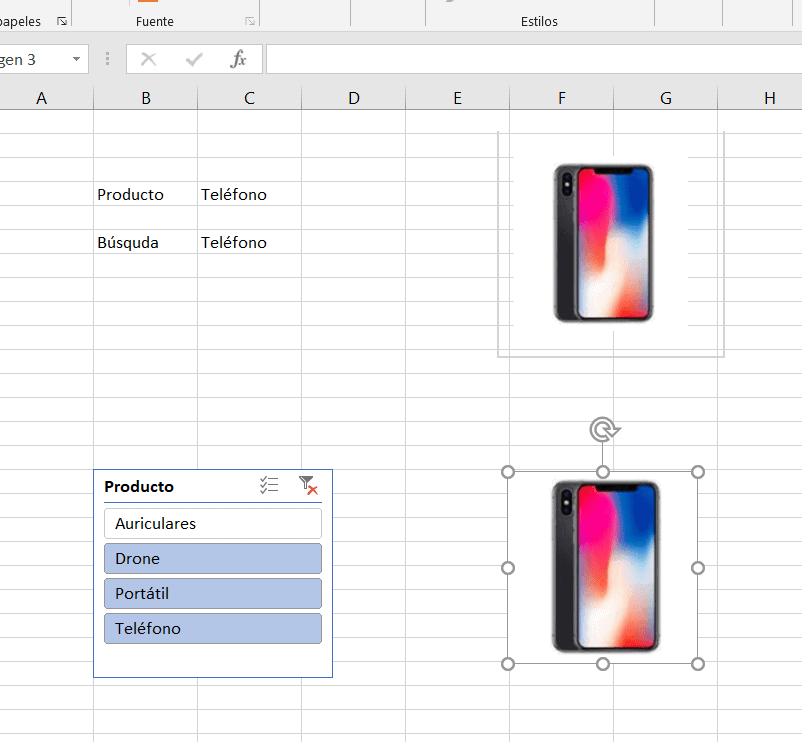
Task: Select column D header
Action: coord(353,98)
